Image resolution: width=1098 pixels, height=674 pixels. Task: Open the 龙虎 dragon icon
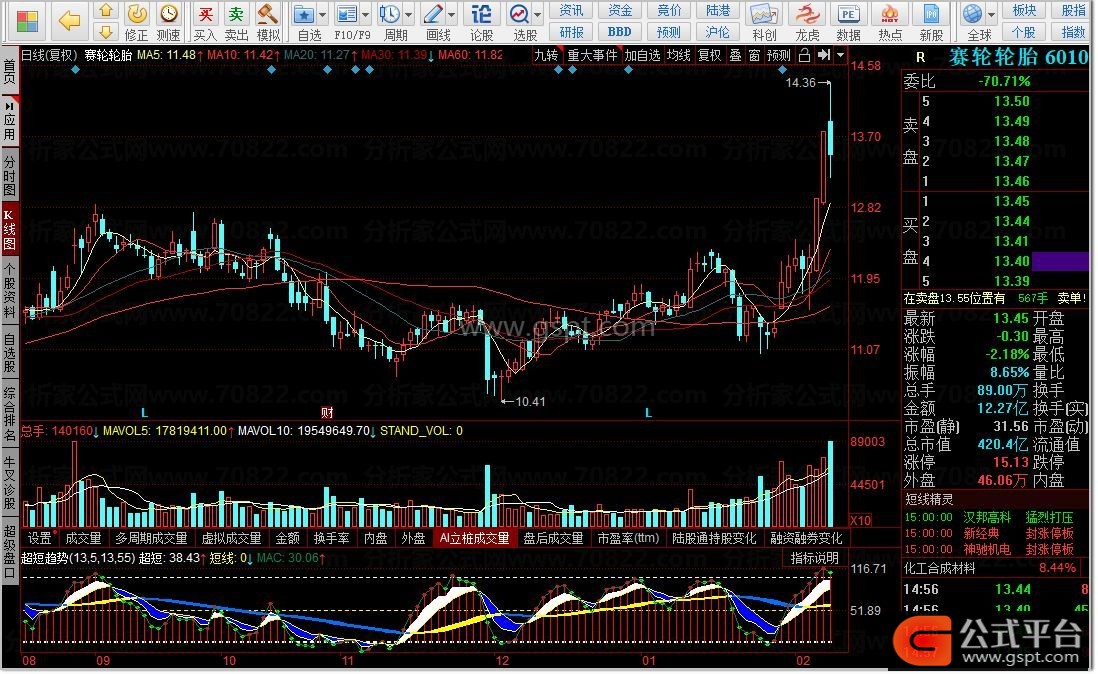tap(807, 14)
